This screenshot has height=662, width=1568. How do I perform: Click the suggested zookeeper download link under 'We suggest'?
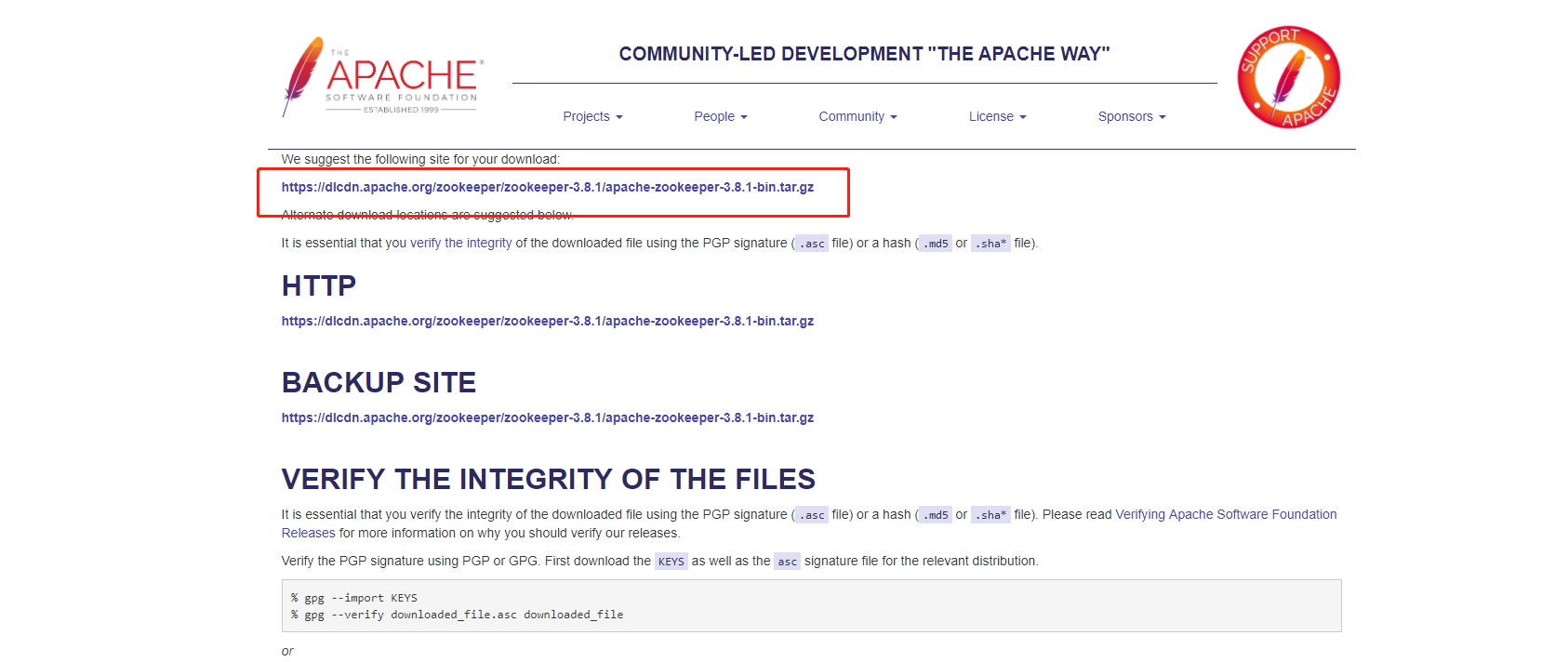tap(548, 187)
